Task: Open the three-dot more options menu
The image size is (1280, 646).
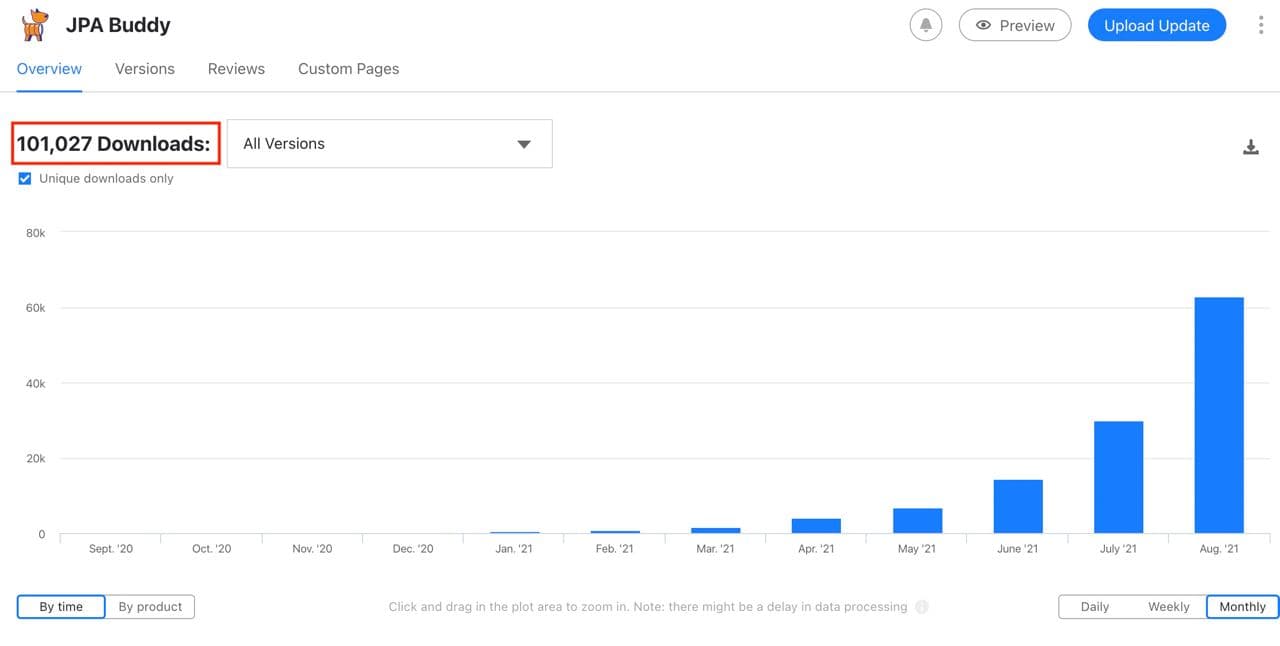Action: click(1260, 25)
